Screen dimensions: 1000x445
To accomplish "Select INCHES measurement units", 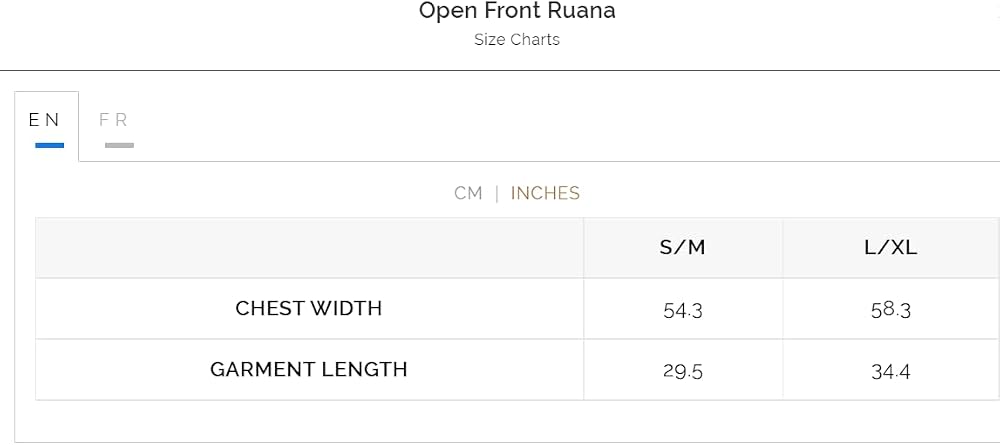I will (545, 193).
